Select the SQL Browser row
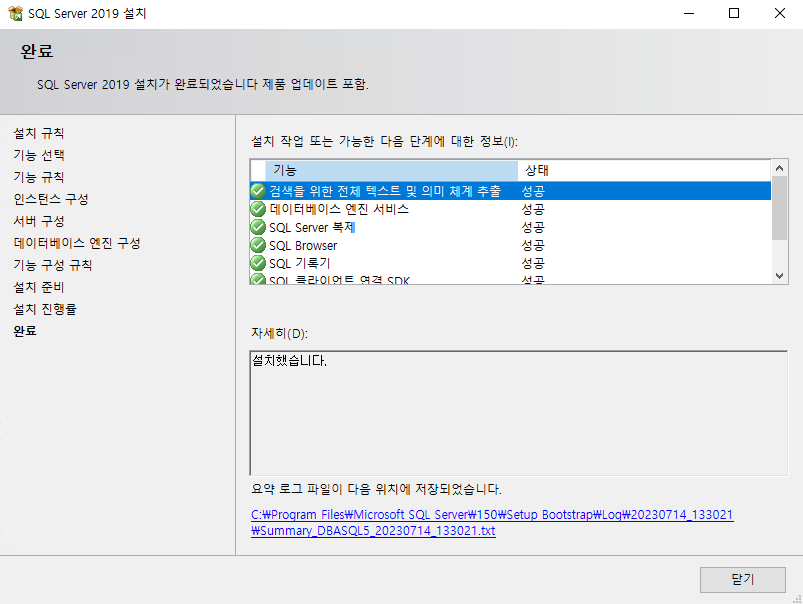 pos(511,245)
